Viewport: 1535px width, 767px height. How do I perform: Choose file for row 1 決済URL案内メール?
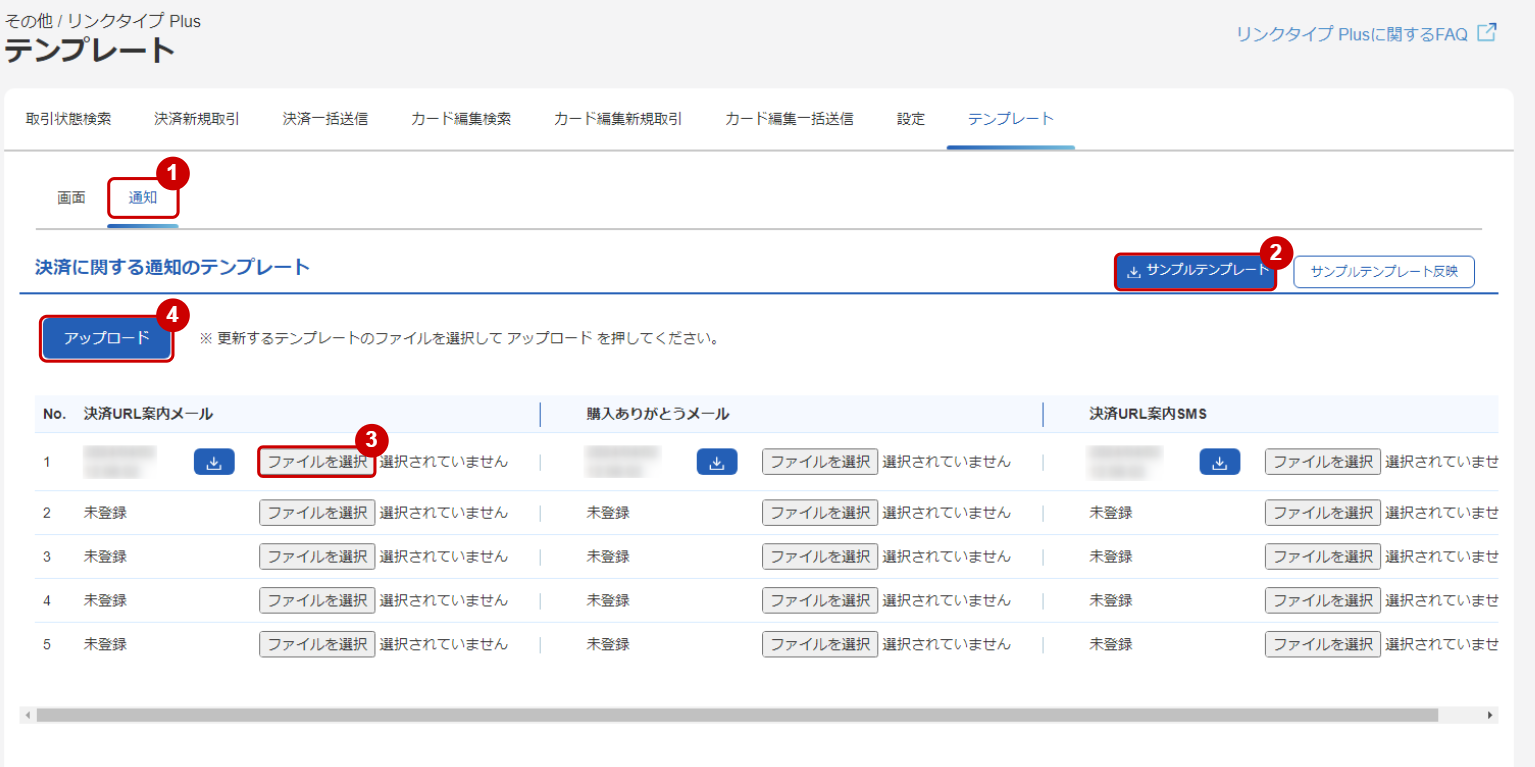pyautogui.click(x=317, y=462)
